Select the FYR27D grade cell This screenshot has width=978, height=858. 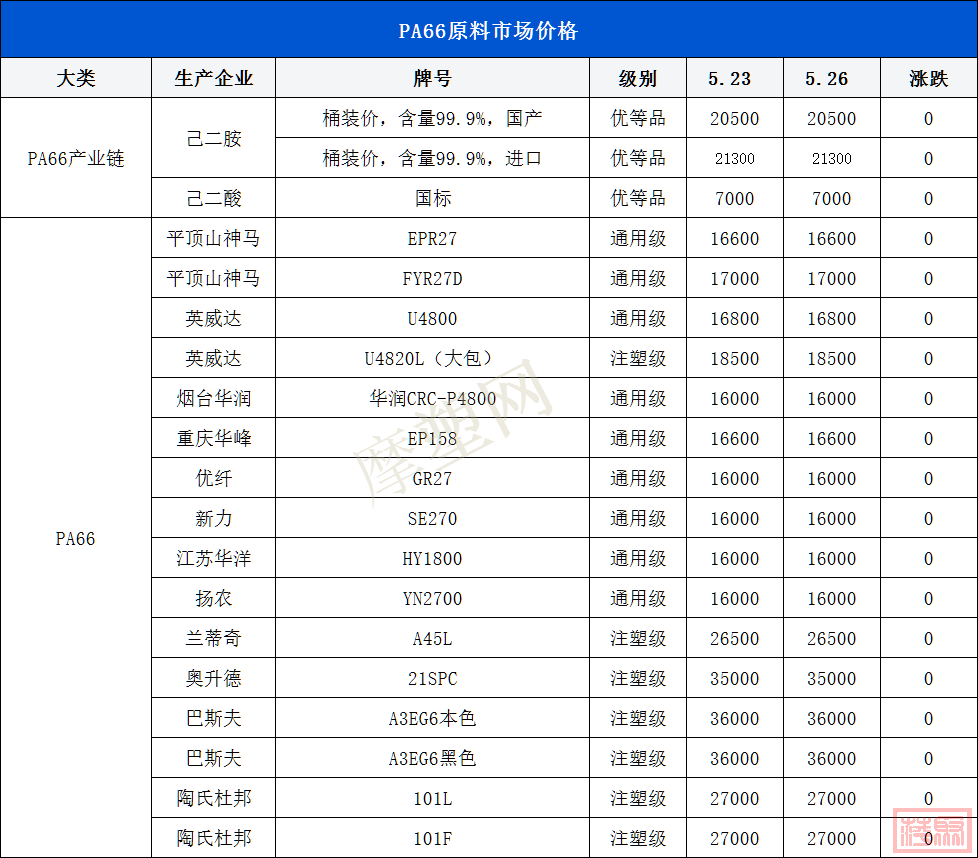432,278
